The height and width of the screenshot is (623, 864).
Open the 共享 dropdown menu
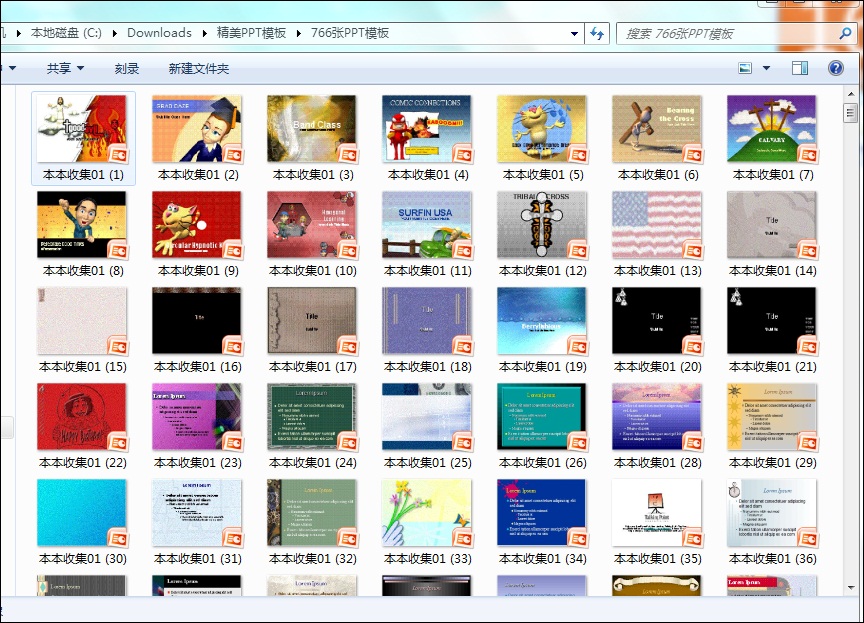coord(65,68)
